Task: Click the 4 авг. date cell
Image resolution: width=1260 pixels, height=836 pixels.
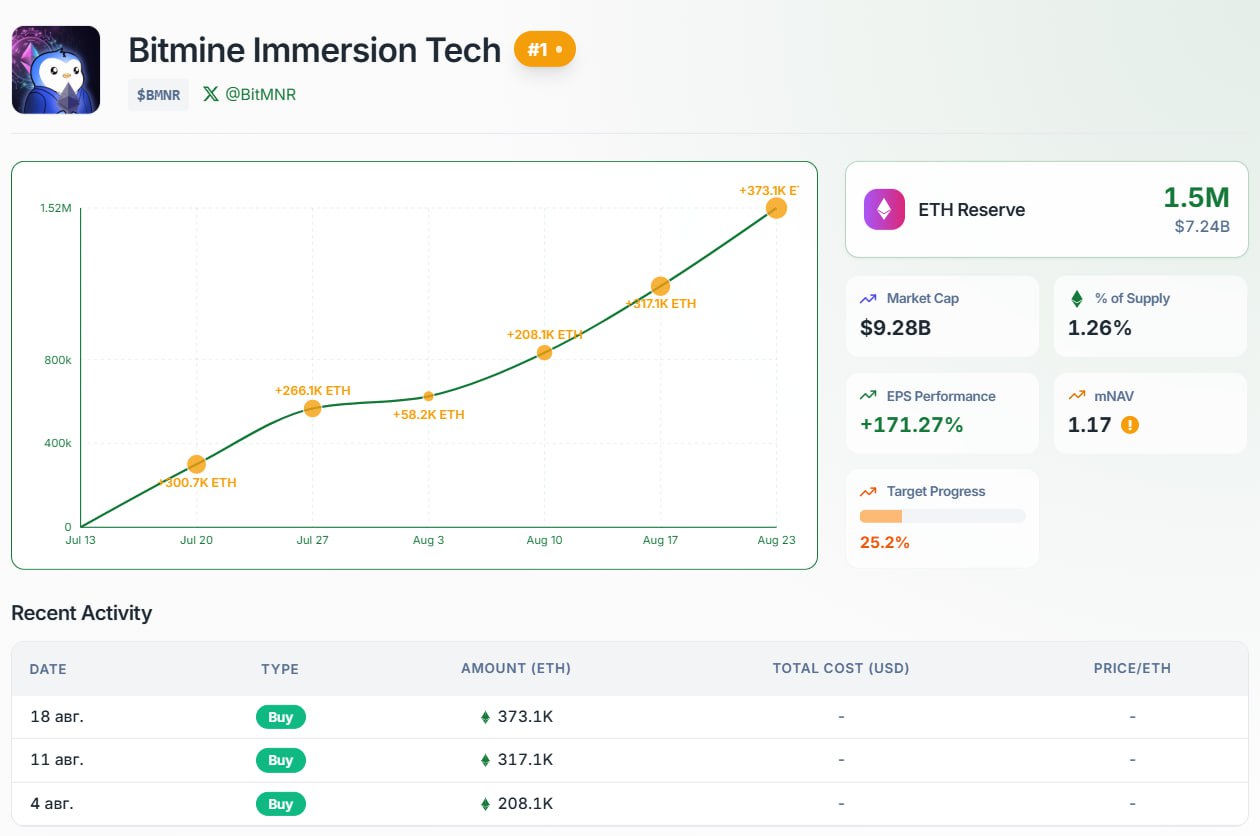Action: point(52,804)
